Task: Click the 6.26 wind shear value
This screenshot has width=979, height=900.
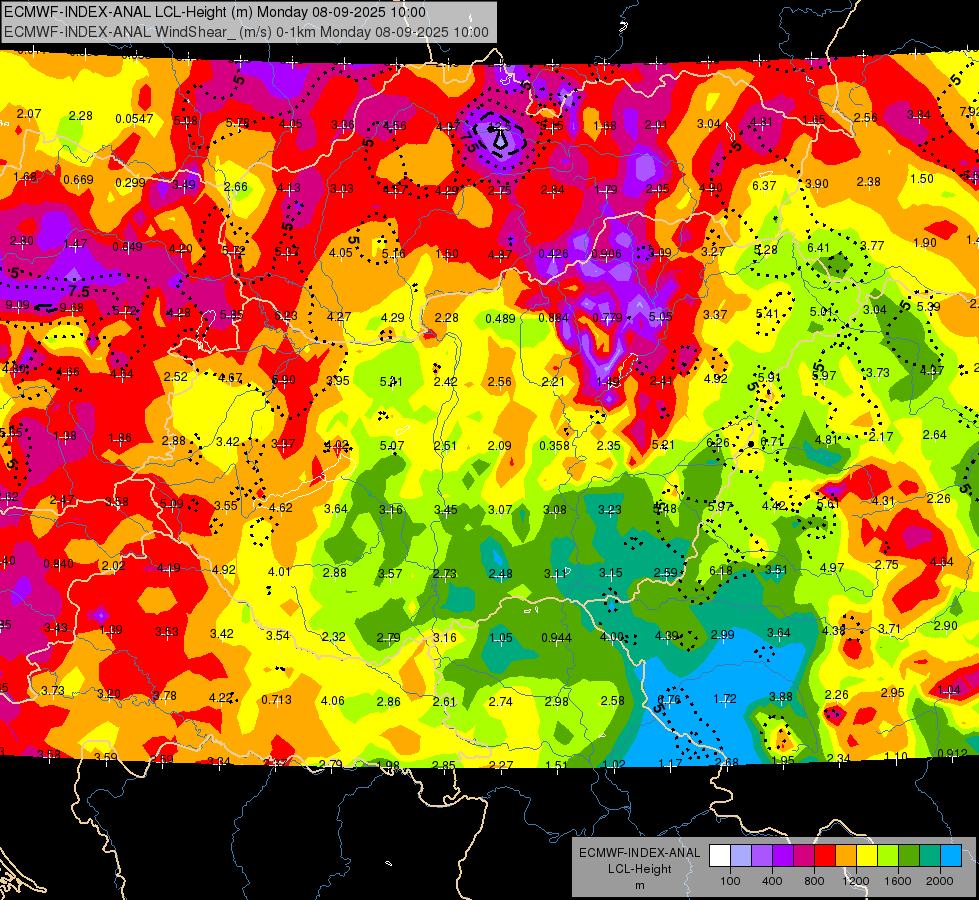Action: 717,442
